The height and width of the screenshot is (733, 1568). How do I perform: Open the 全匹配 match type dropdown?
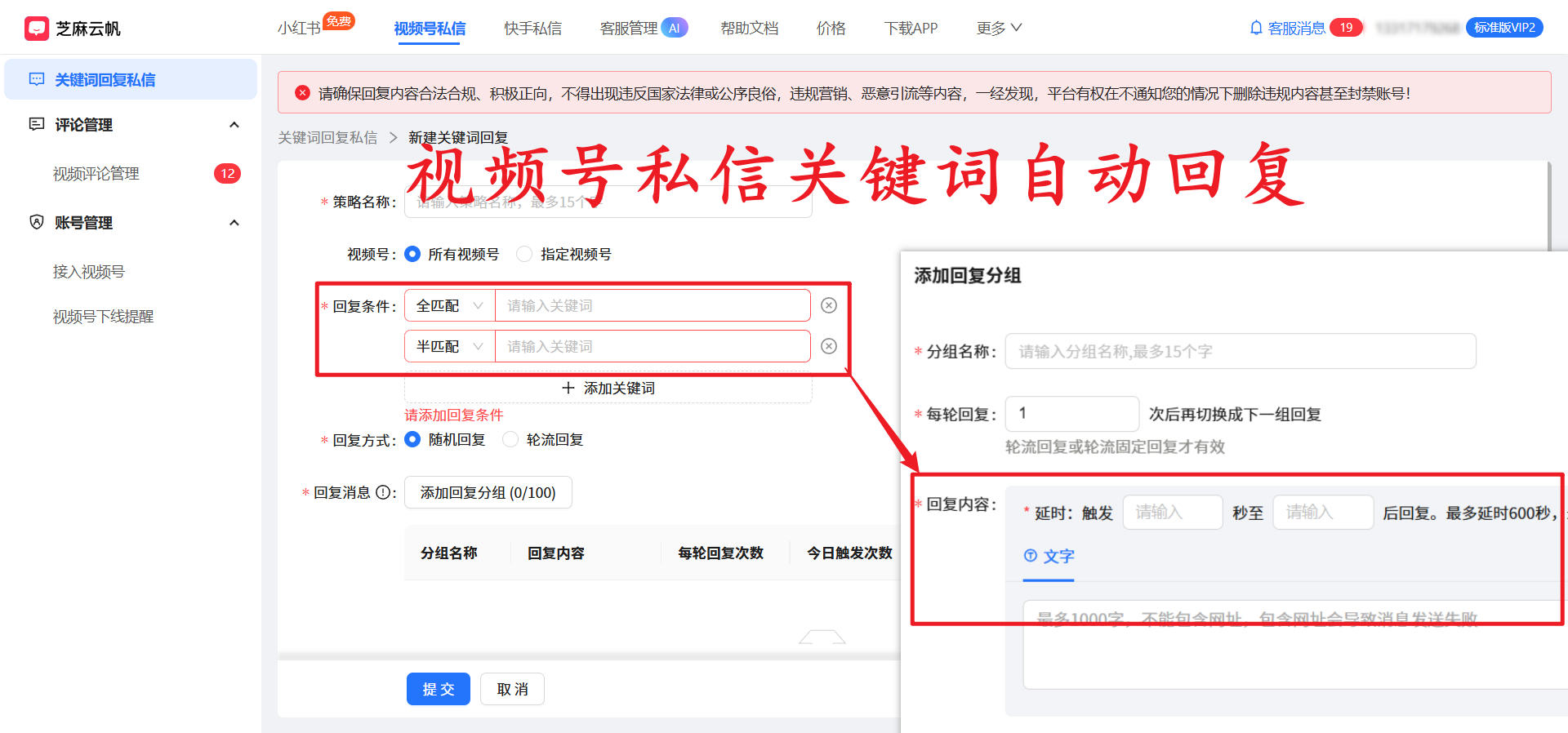(450, 305)
